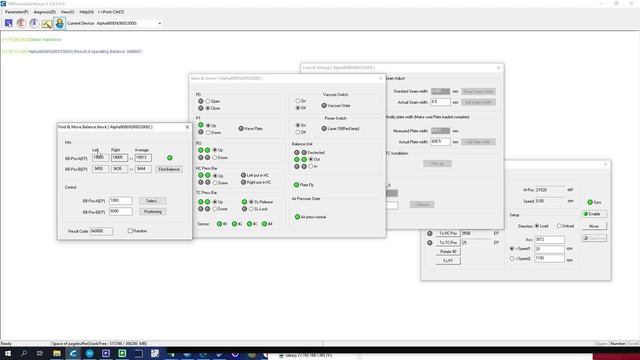Click Right put in HC indicator

[243, 182]
